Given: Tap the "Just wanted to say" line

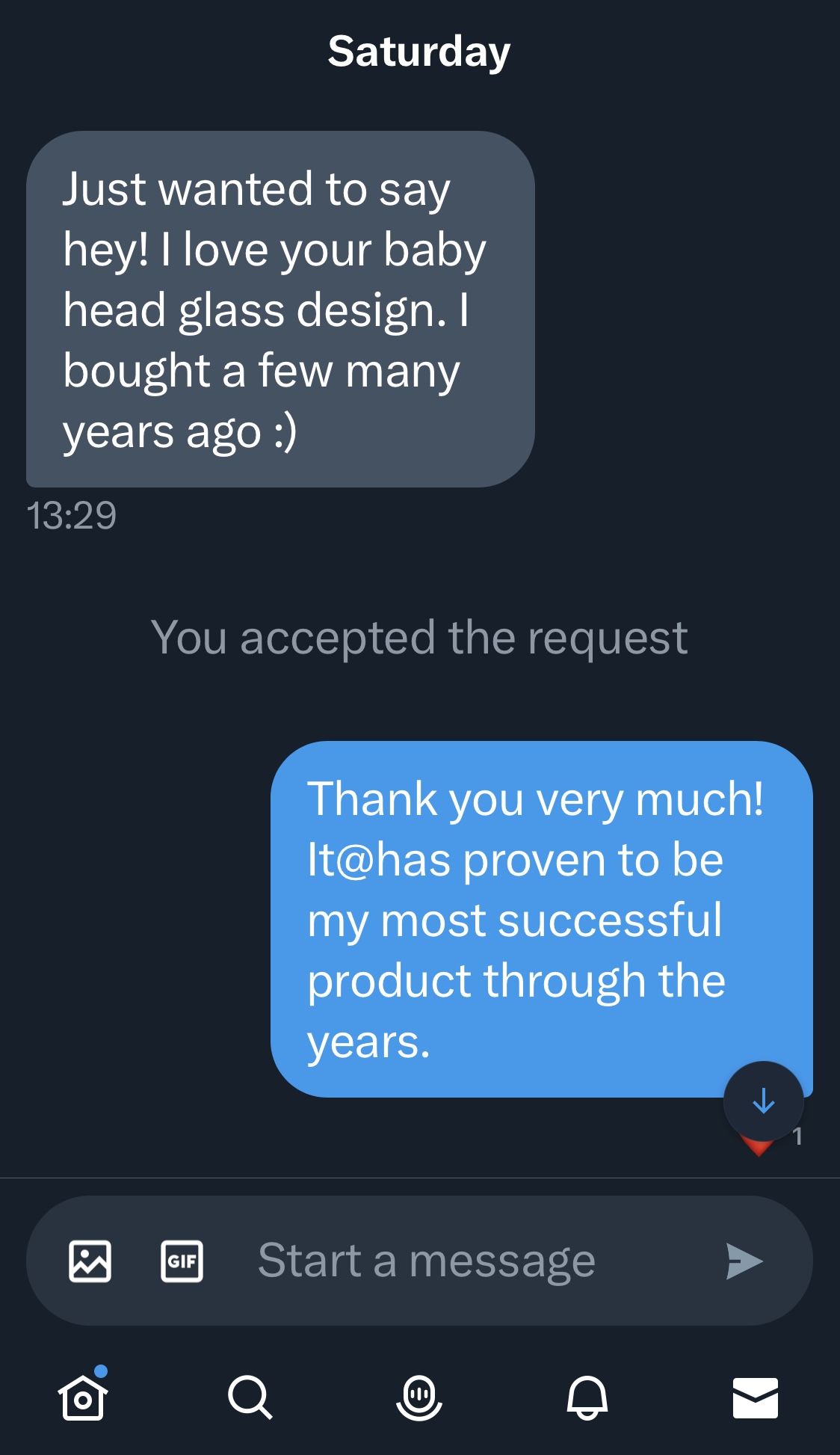Looking at the screenshot, I should pos(256,189).
